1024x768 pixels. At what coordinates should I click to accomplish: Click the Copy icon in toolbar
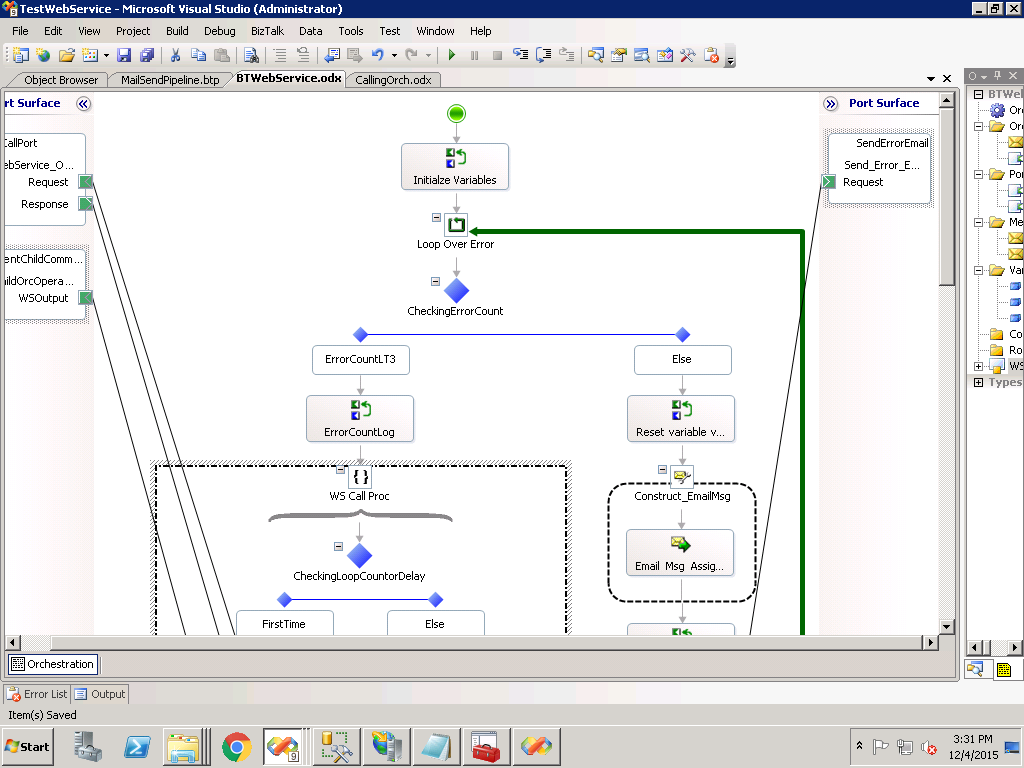199,56
